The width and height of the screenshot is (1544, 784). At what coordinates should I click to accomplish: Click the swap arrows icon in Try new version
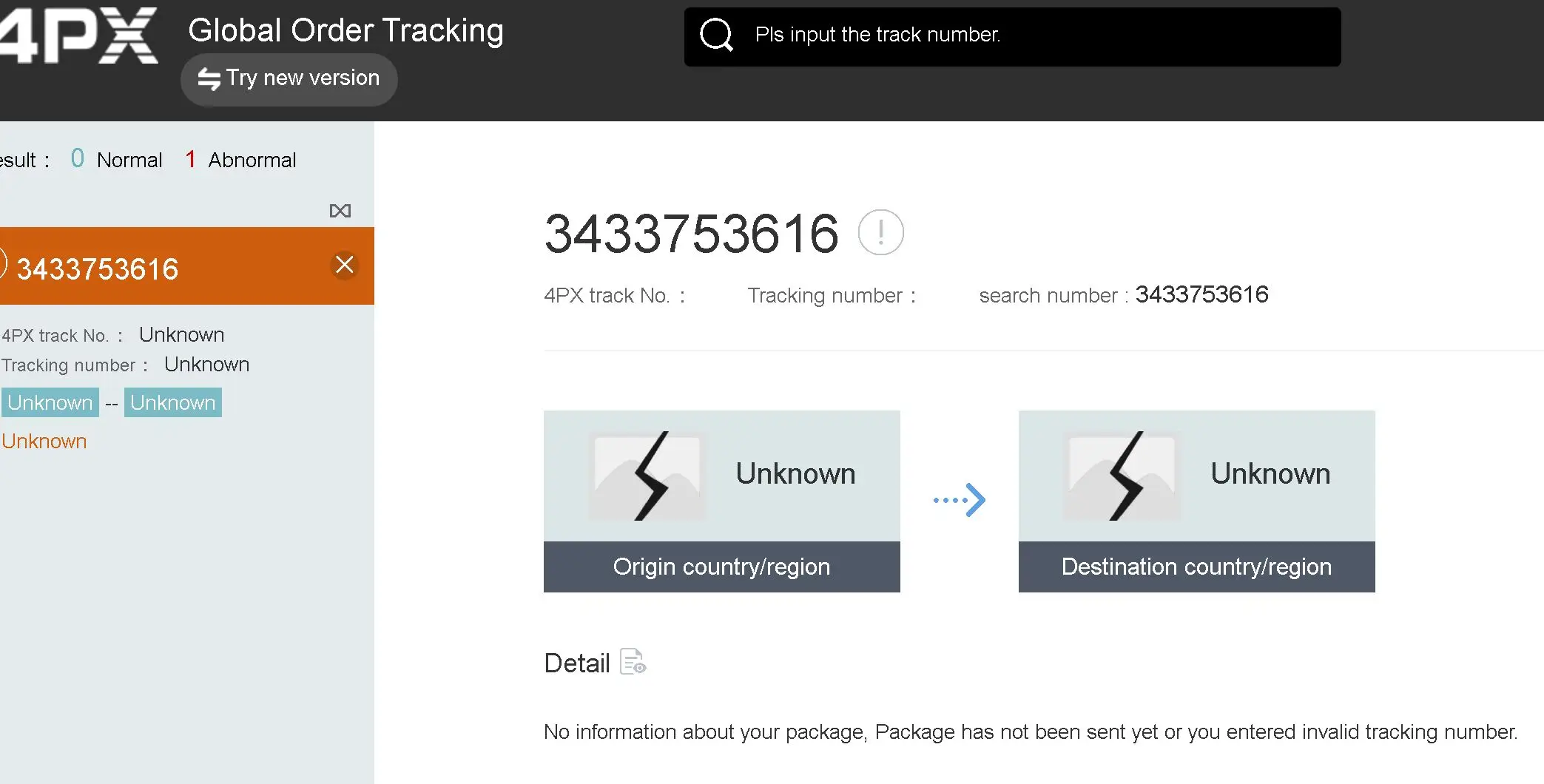tap(209, 79)
